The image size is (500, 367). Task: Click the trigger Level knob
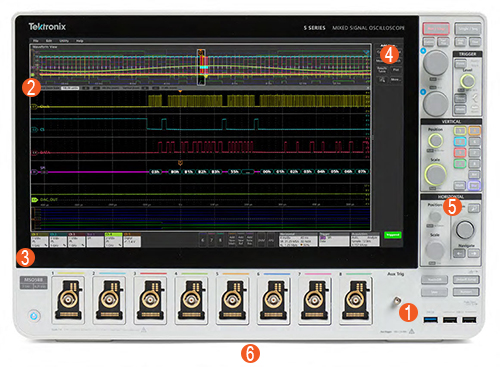pos(468,81)
